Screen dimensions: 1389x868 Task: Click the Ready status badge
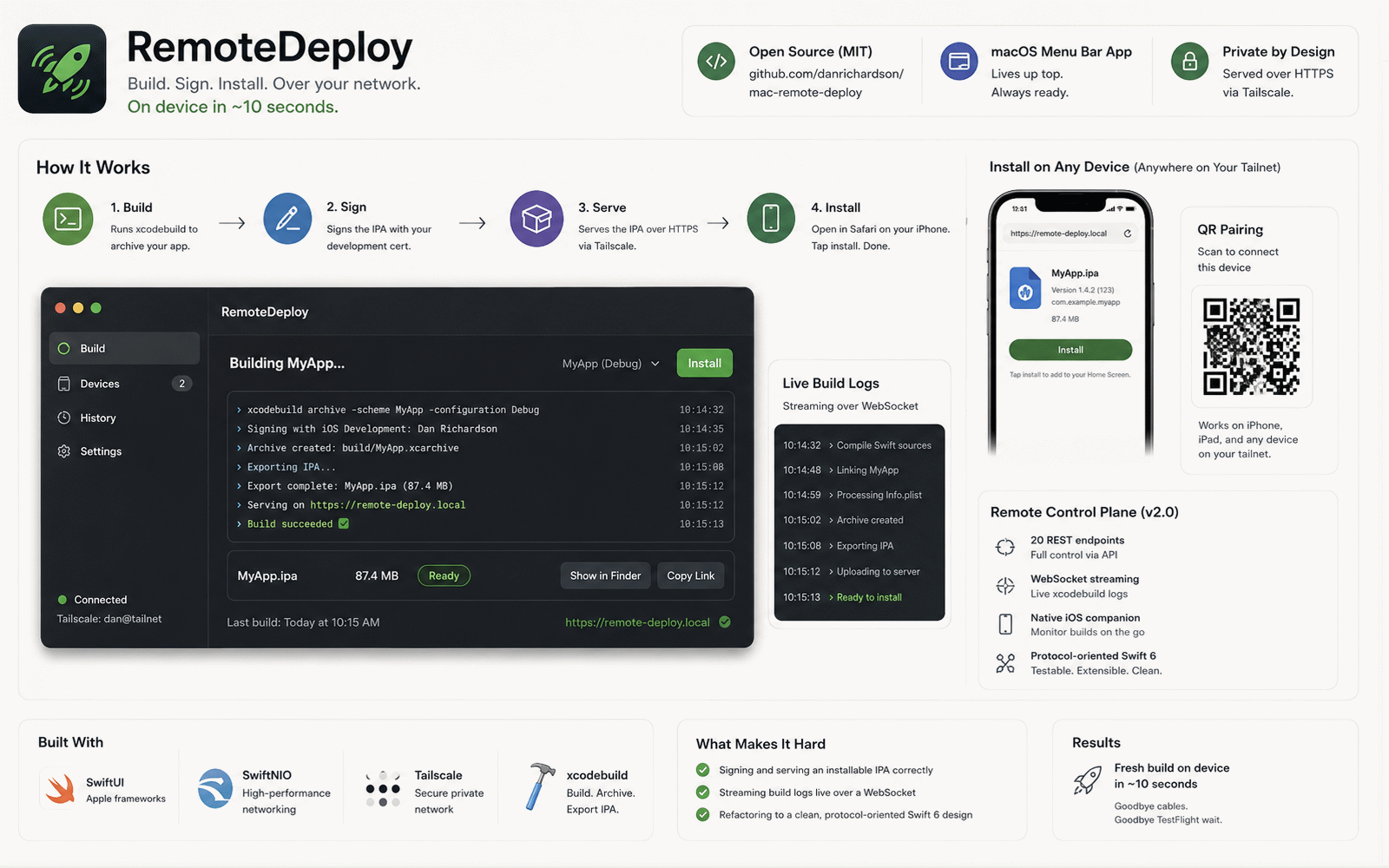pyautogui.click(x=444, y=575)
